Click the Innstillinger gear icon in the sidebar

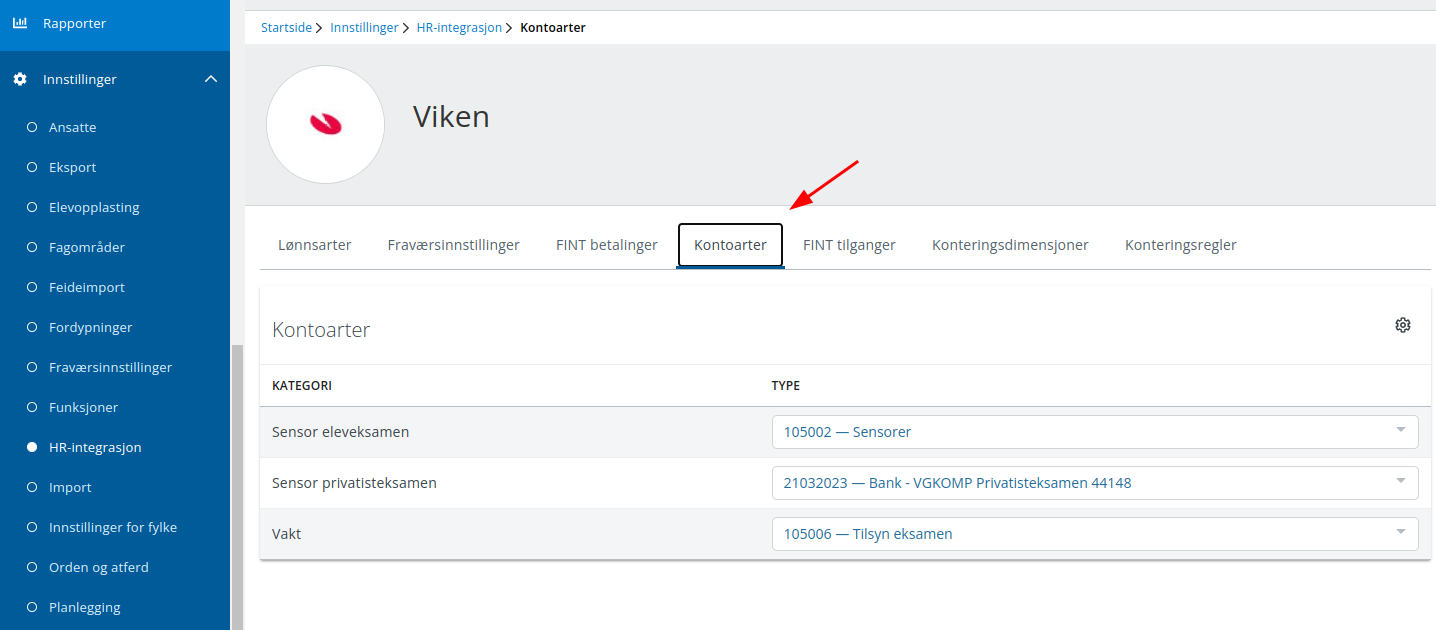click(x=20, y=79)
